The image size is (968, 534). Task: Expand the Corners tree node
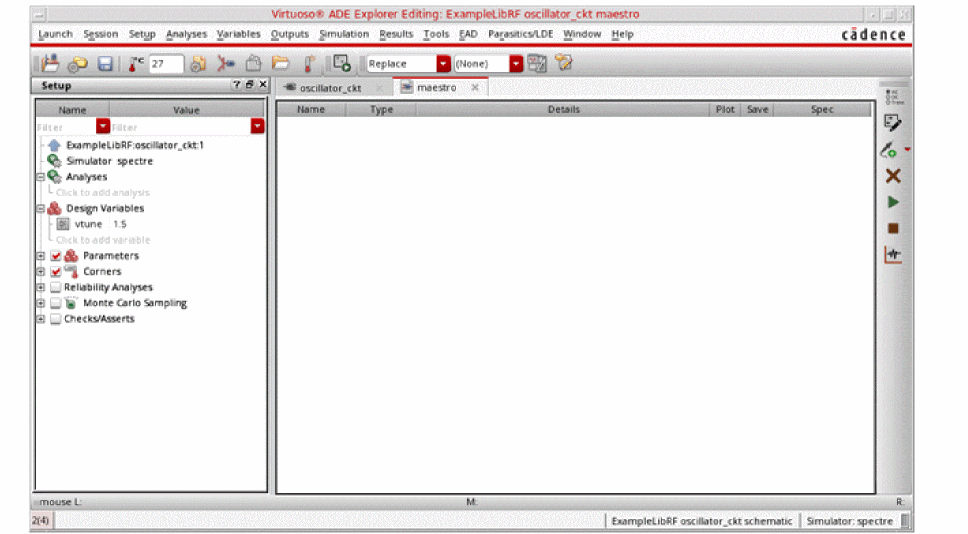41,271
